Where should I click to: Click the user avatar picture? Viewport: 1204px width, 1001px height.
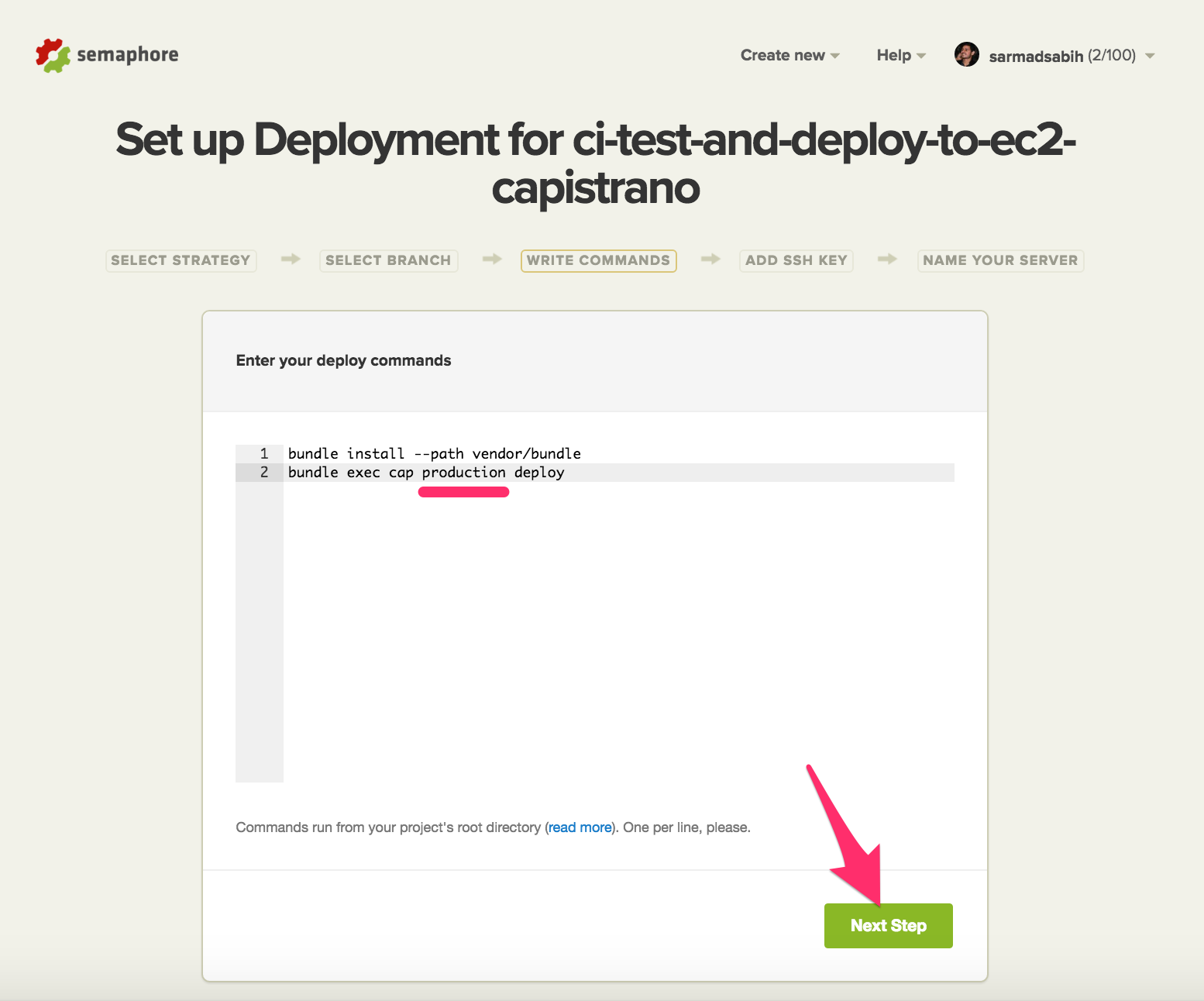(x=967, y=54)
